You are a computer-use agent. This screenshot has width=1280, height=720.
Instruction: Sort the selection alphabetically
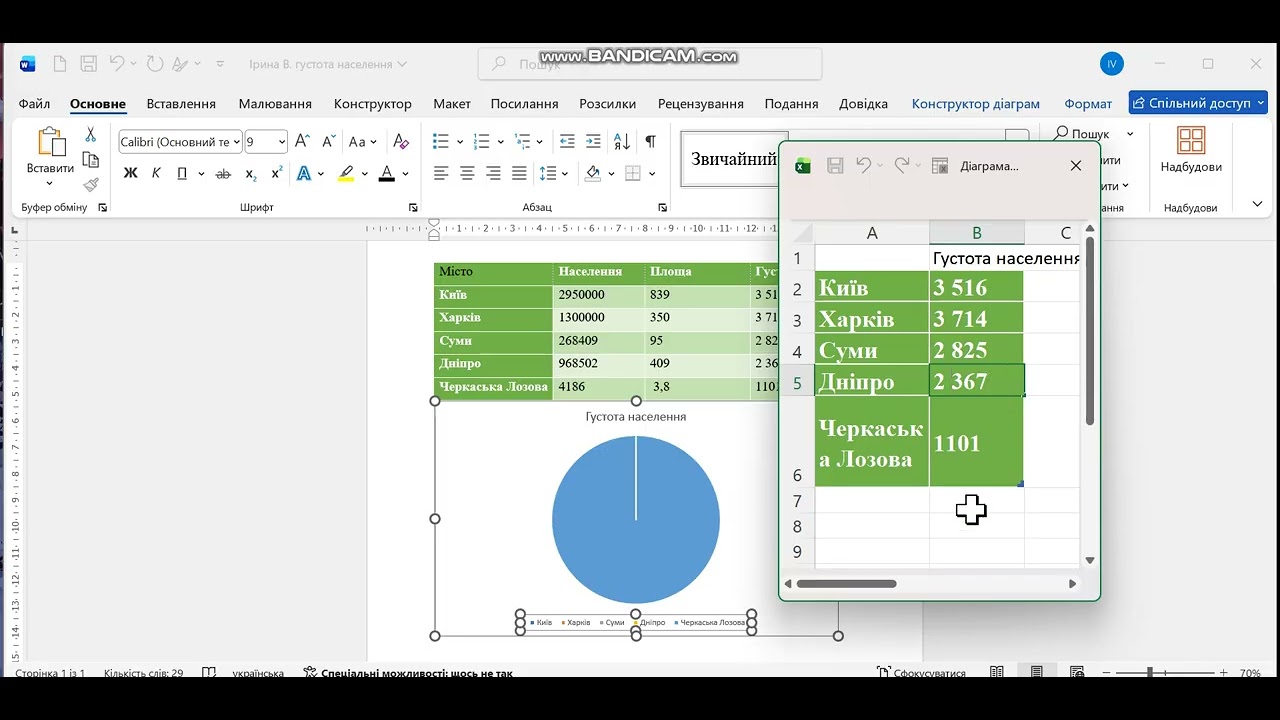(x=622, y=142)
